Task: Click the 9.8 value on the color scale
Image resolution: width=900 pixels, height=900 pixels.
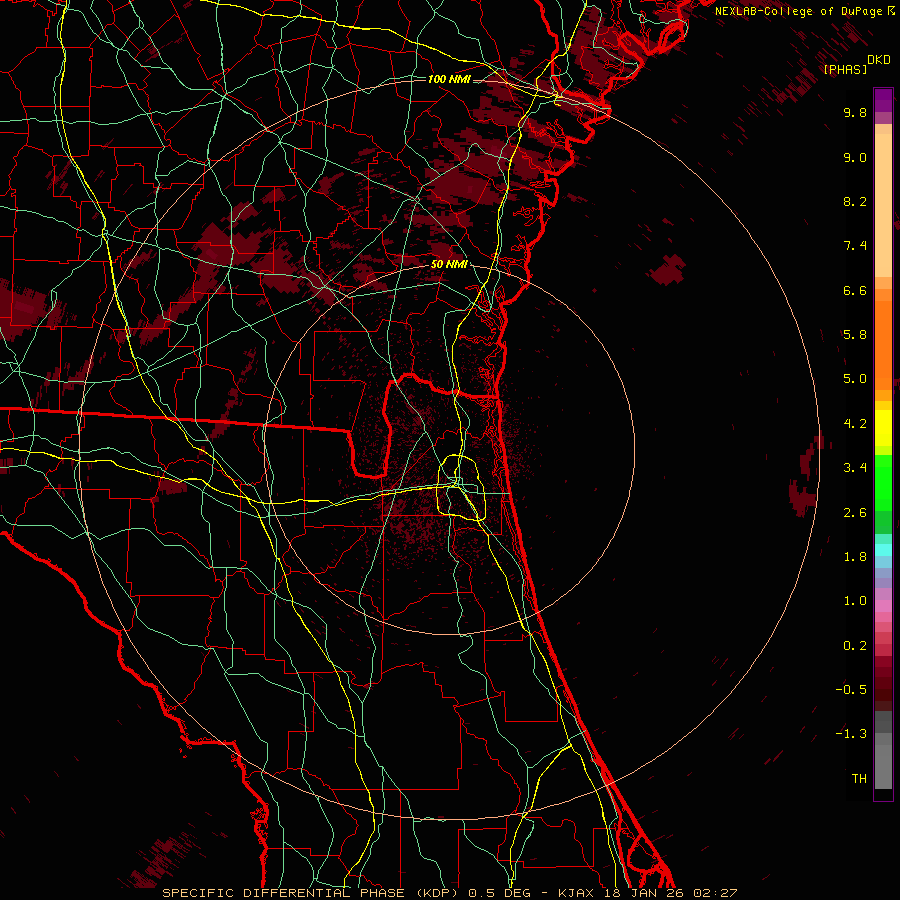Action: pos(855,112)
